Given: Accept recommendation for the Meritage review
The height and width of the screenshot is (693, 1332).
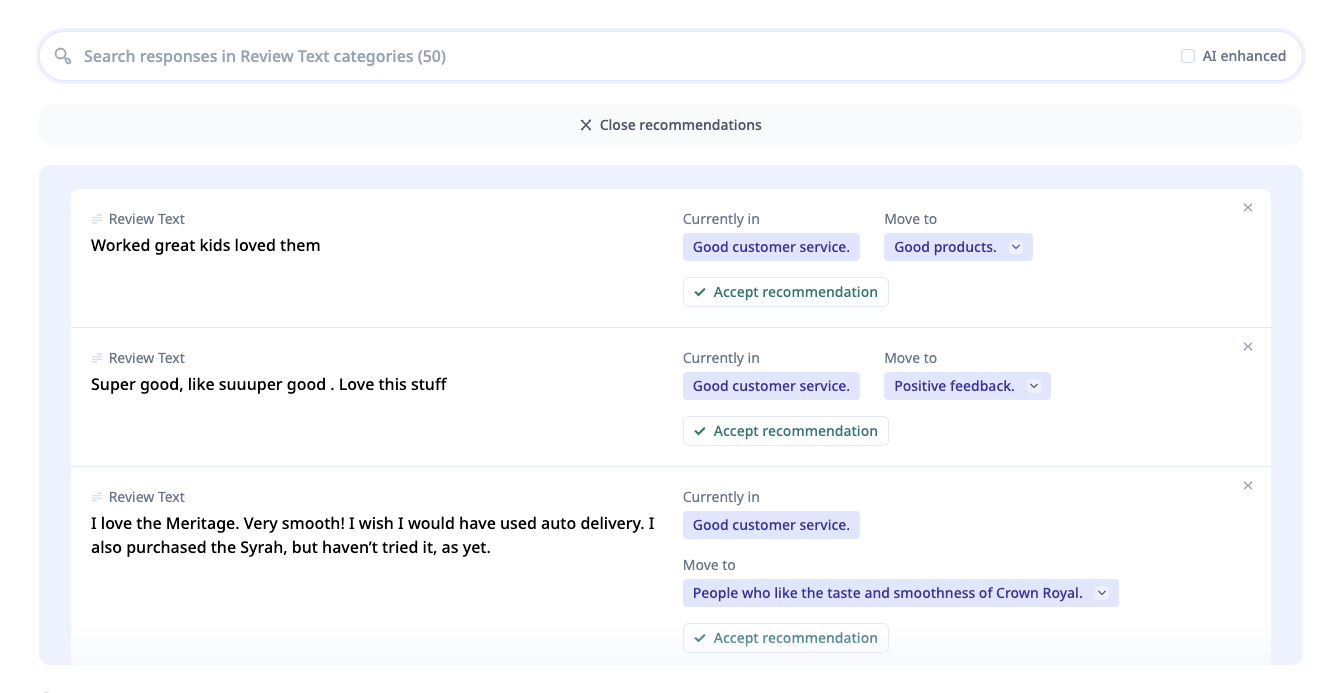Looking at the screenshot, I should pos(785,638).
